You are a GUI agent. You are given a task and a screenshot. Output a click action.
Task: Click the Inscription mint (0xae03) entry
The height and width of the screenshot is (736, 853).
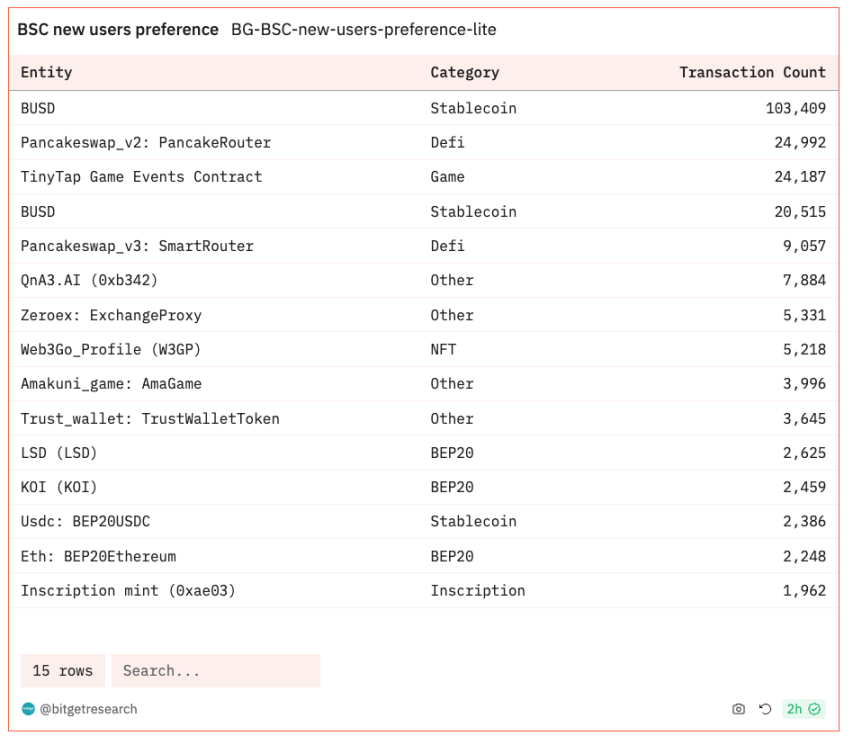[x=128, y=591]
